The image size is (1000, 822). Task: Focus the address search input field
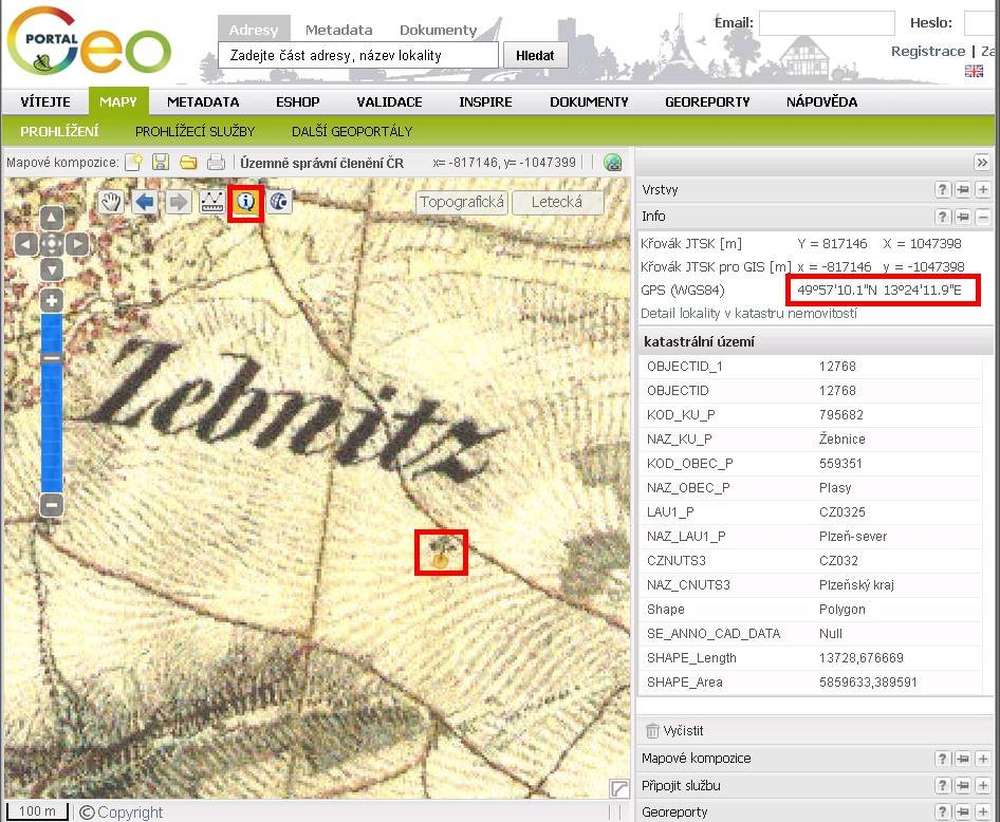358,56
